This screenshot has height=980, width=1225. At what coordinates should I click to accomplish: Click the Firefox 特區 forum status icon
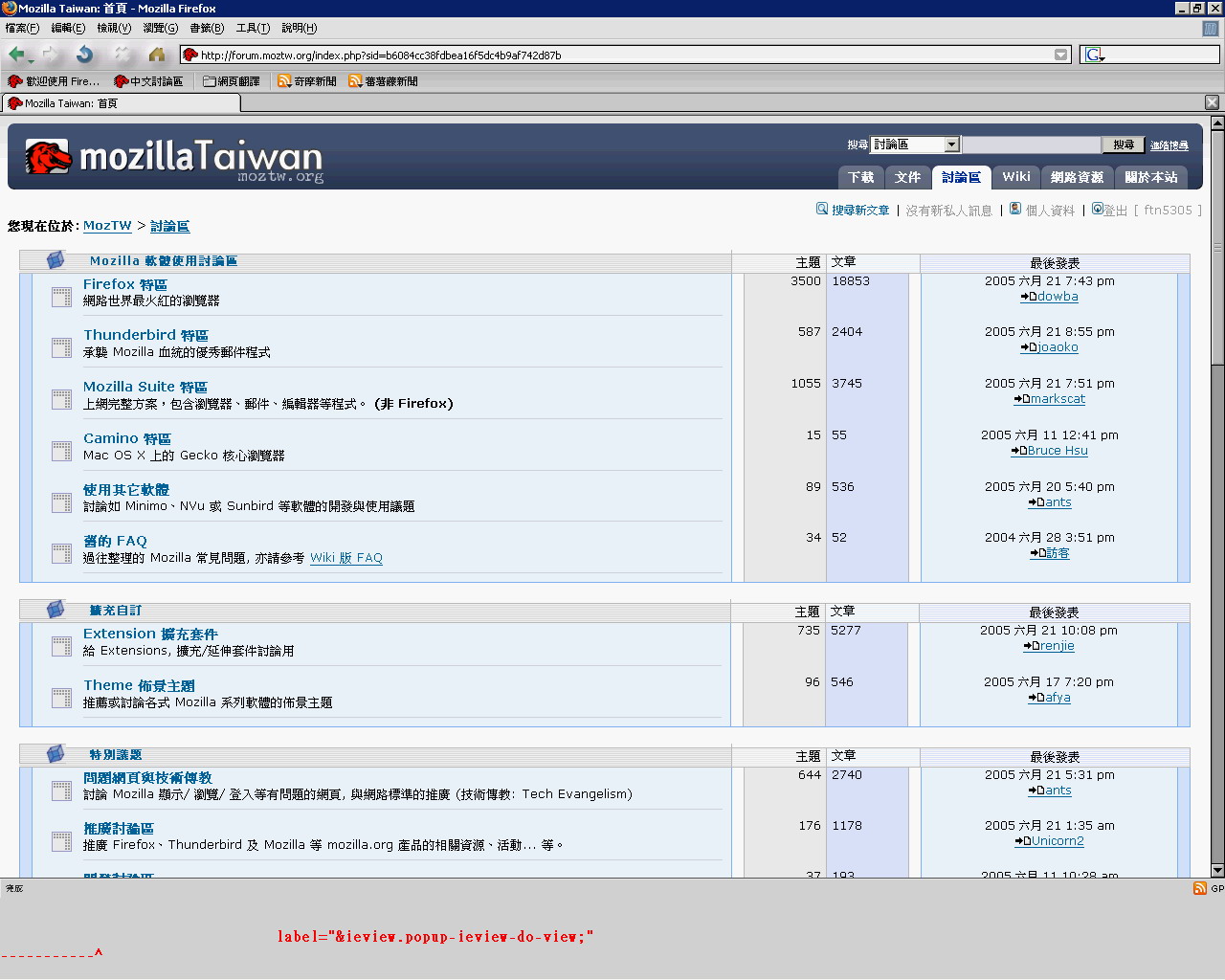click(61, 297)
